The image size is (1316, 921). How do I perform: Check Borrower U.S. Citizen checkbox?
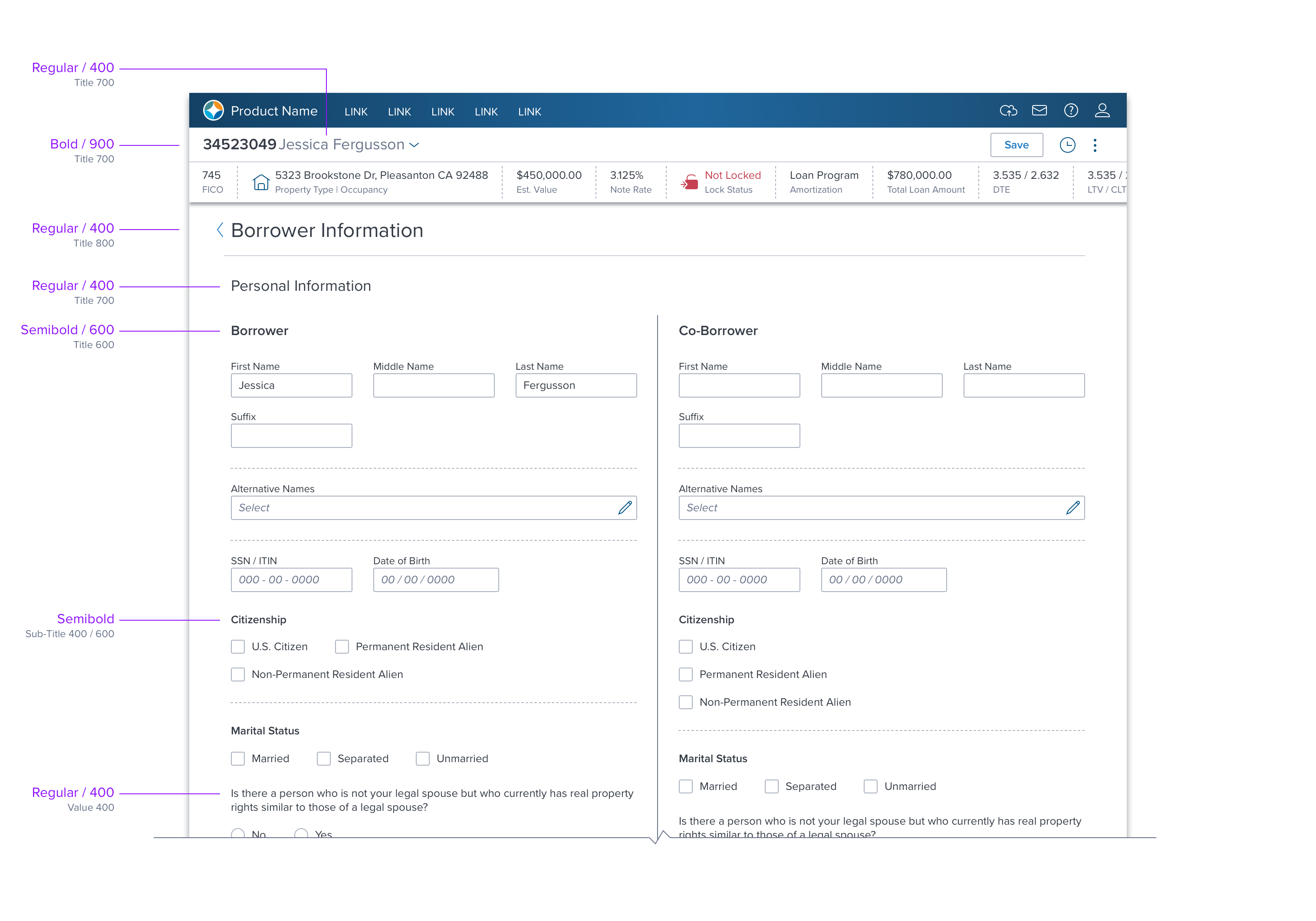238,646
